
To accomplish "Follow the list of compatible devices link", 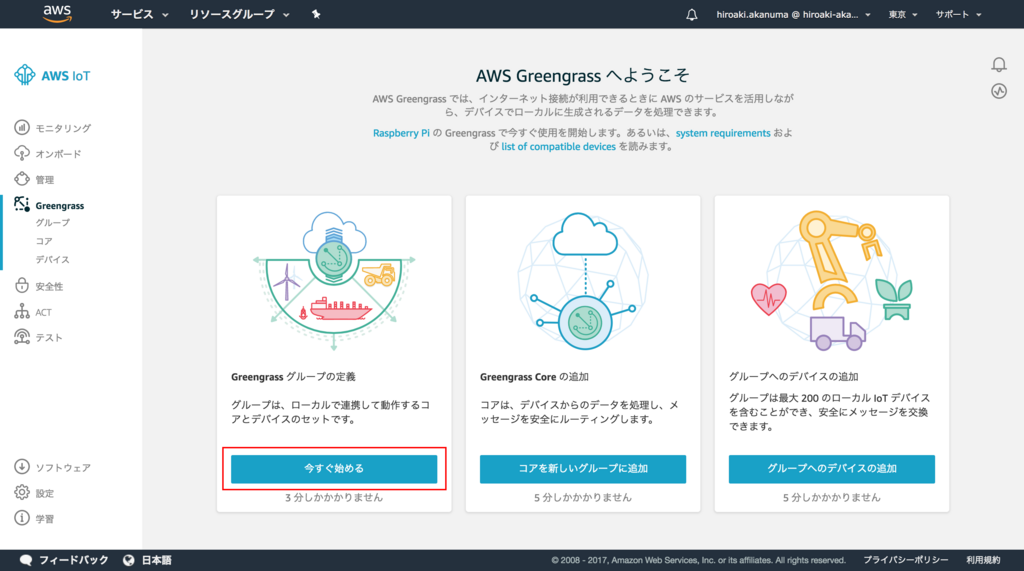I will coord(558,146).
